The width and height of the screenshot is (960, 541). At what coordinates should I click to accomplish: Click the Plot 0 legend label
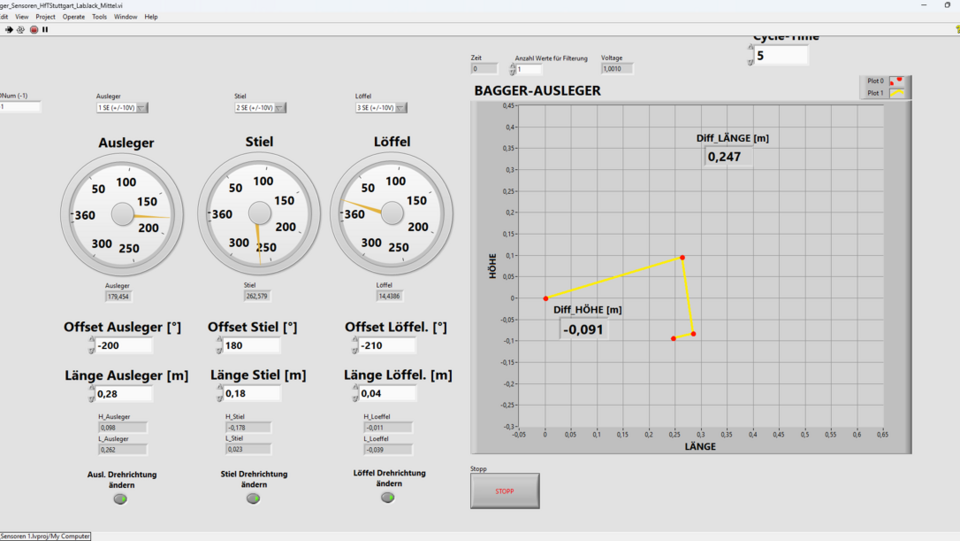tap(875, 81)
